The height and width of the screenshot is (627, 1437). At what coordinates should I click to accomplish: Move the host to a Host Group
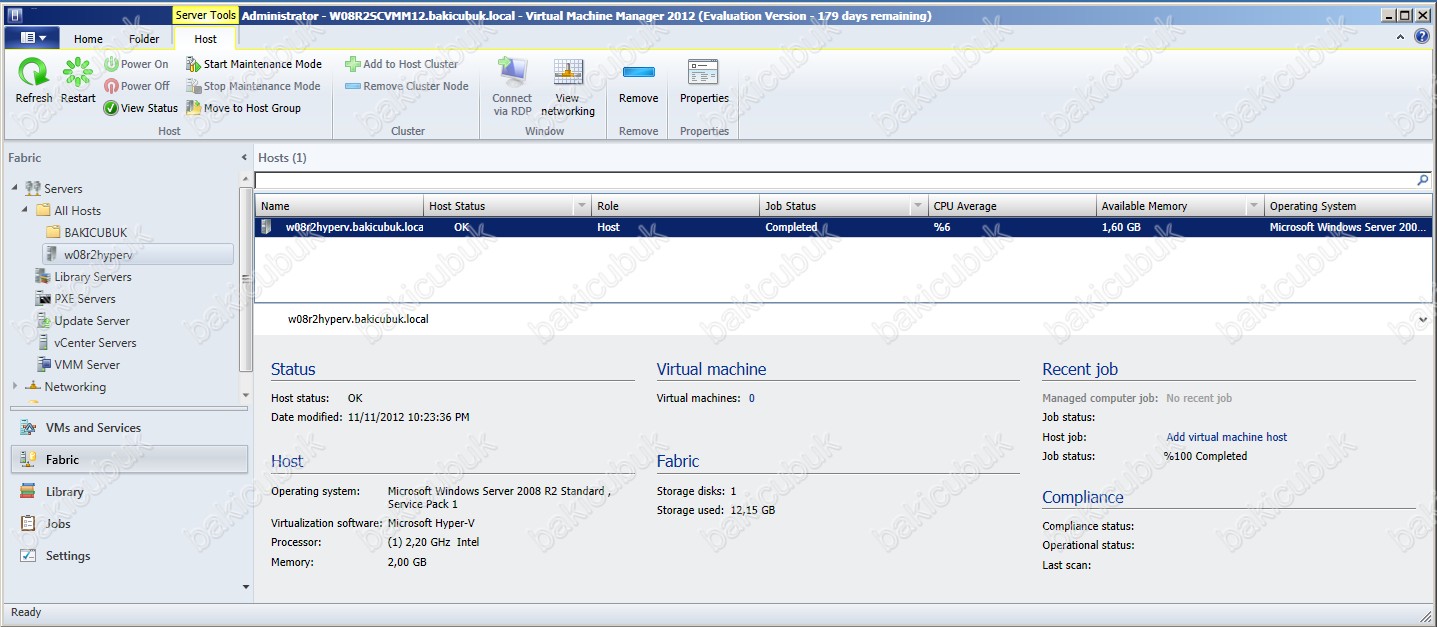(x=244, y=108)
